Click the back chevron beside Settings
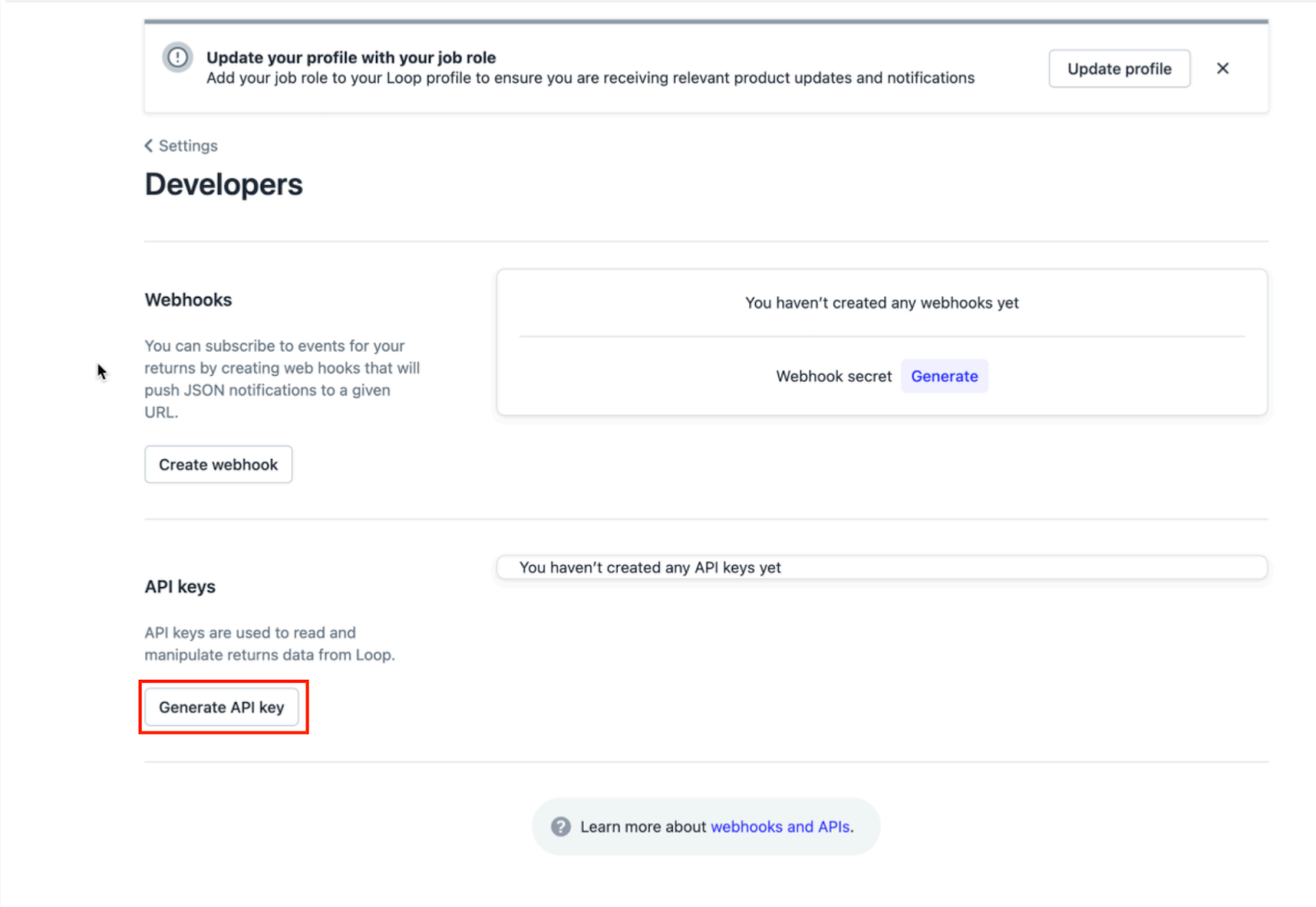 click(149, 146)
